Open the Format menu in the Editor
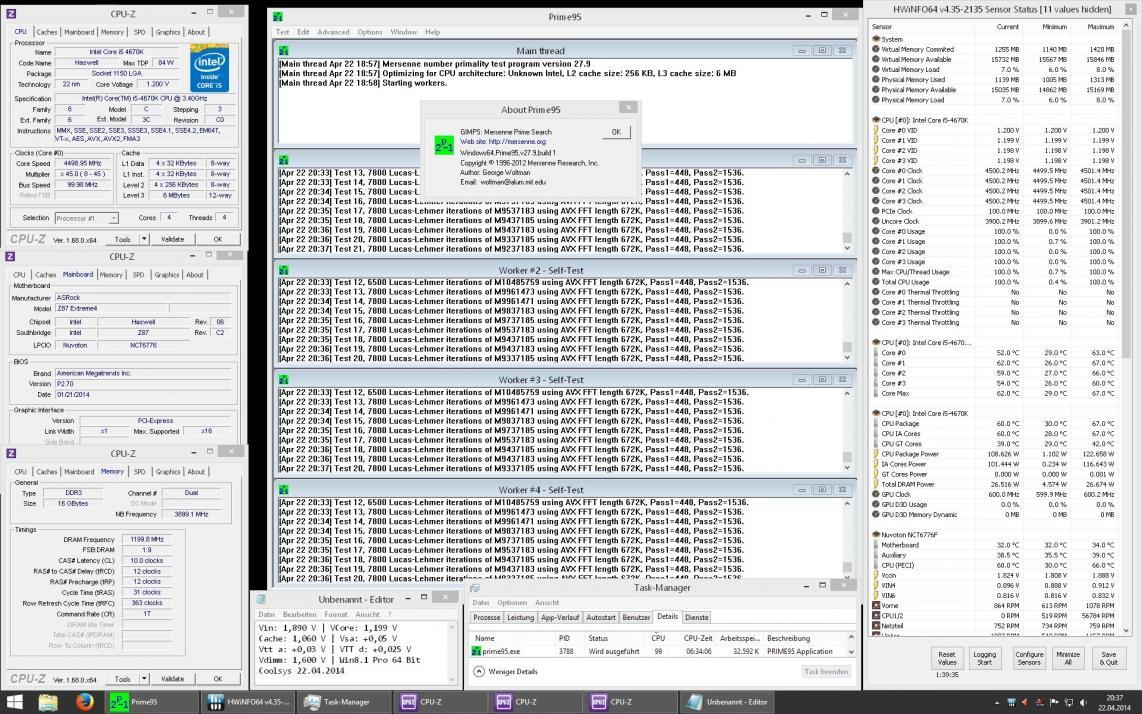The image size is (1142, 714). pyautogui.click(x=336, y=615)
